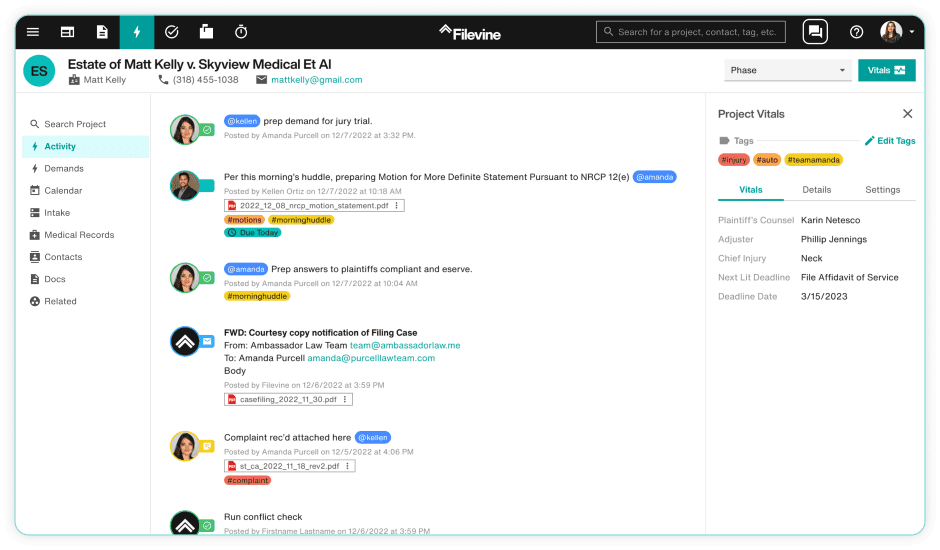Open the hamburger main menu
Viewport: 940px width, 550px height.
tap(33, 32)
